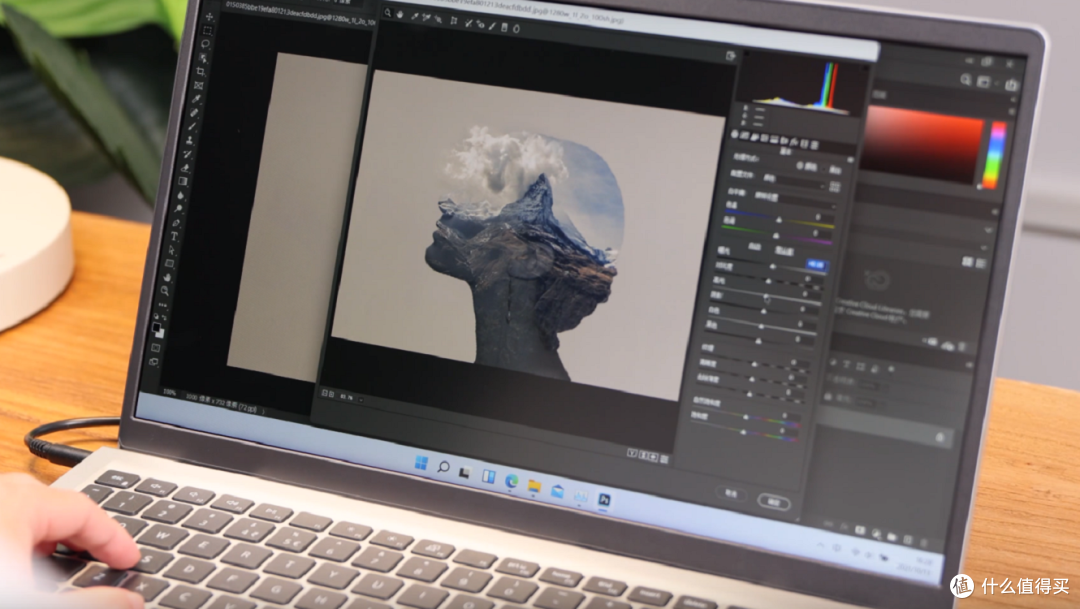1080x609 pixels.
Task: Select the Rectangle shape tool
Action: point(169,264)
